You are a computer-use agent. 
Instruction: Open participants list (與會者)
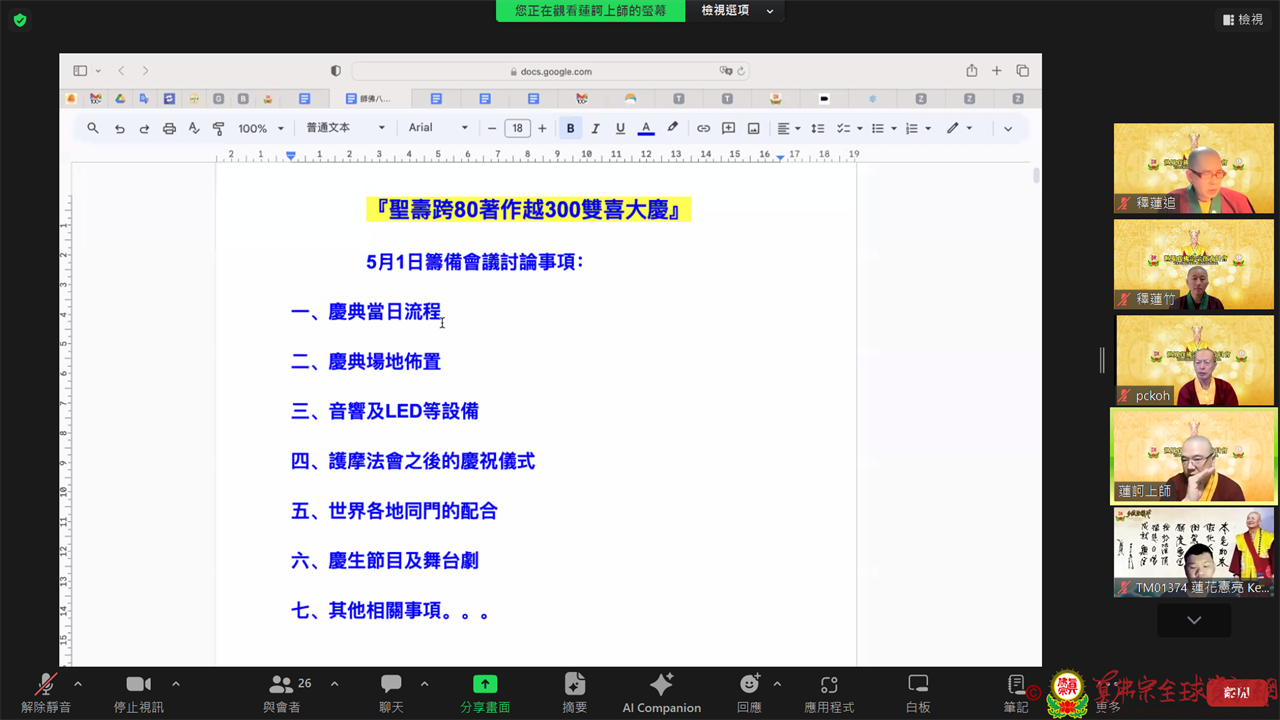tap(282, 692)
